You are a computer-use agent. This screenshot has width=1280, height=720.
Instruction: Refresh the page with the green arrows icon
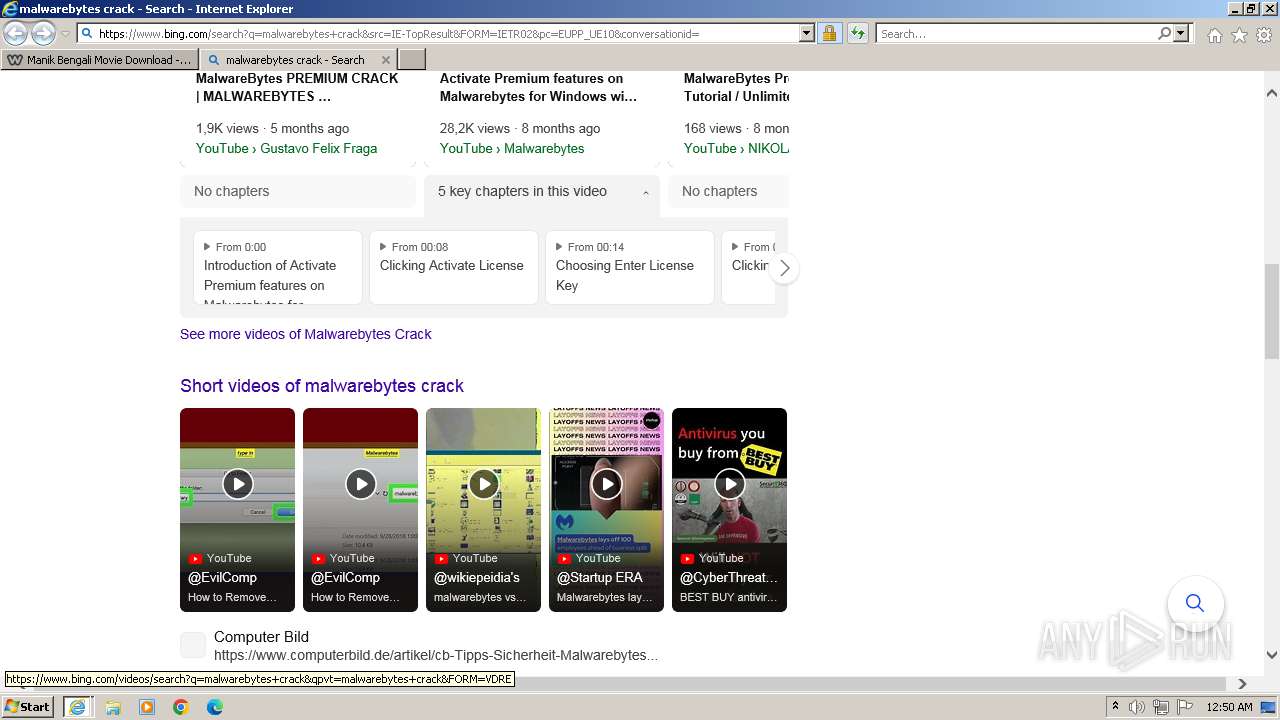click(857, 33)
